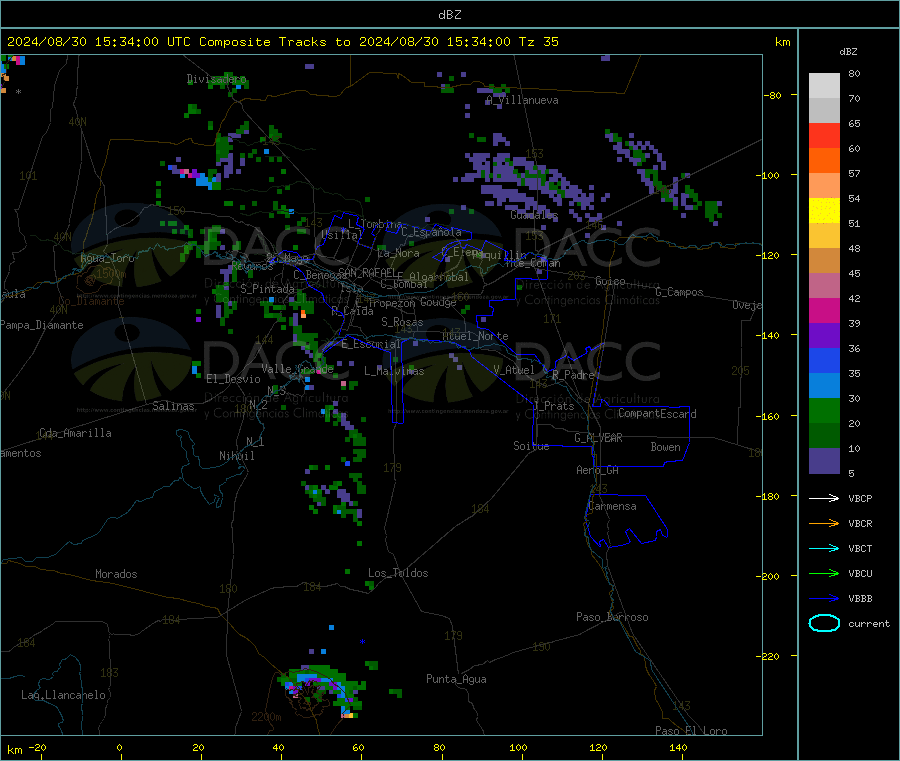Click the orange VBCR arrow legend icon
Viewport: 900px width, 761px height.
pyautogui.click(x=824, y=523)
